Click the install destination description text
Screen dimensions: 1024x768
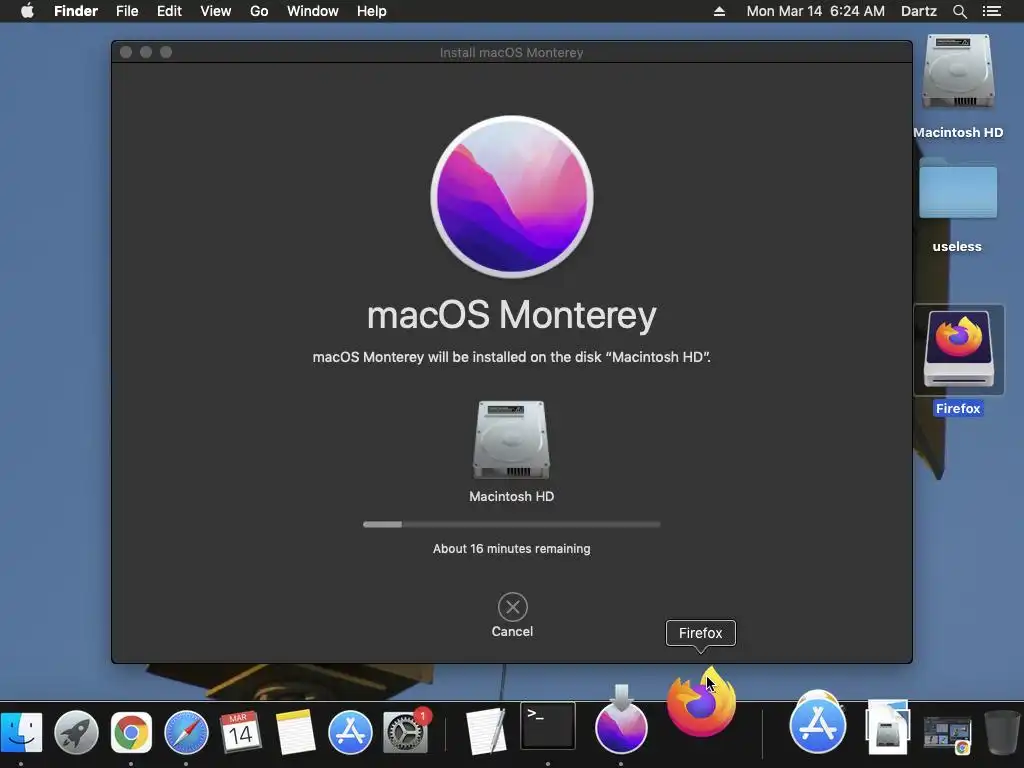[x=511, y=357]
